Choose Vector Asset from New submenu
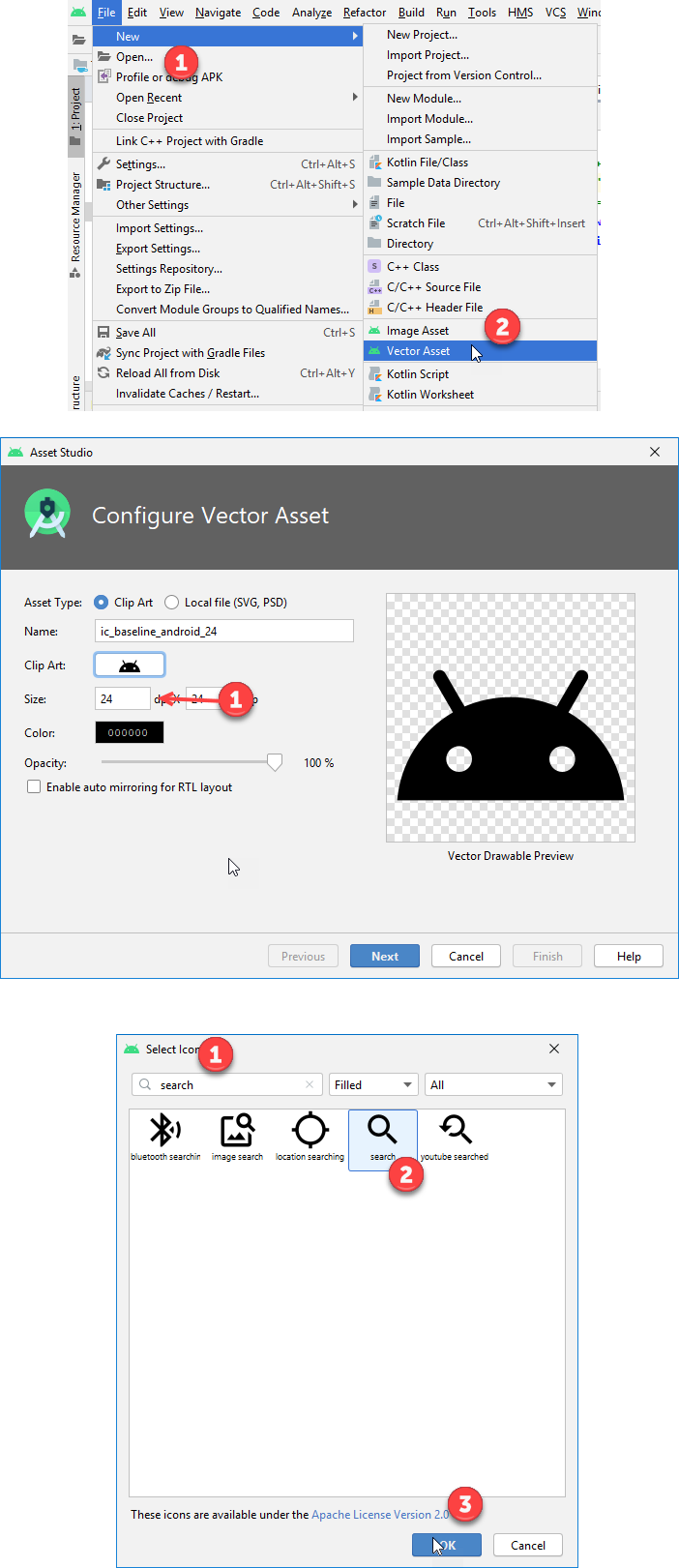Viewport: 679px width, 1568px height. tap(480, 350)
